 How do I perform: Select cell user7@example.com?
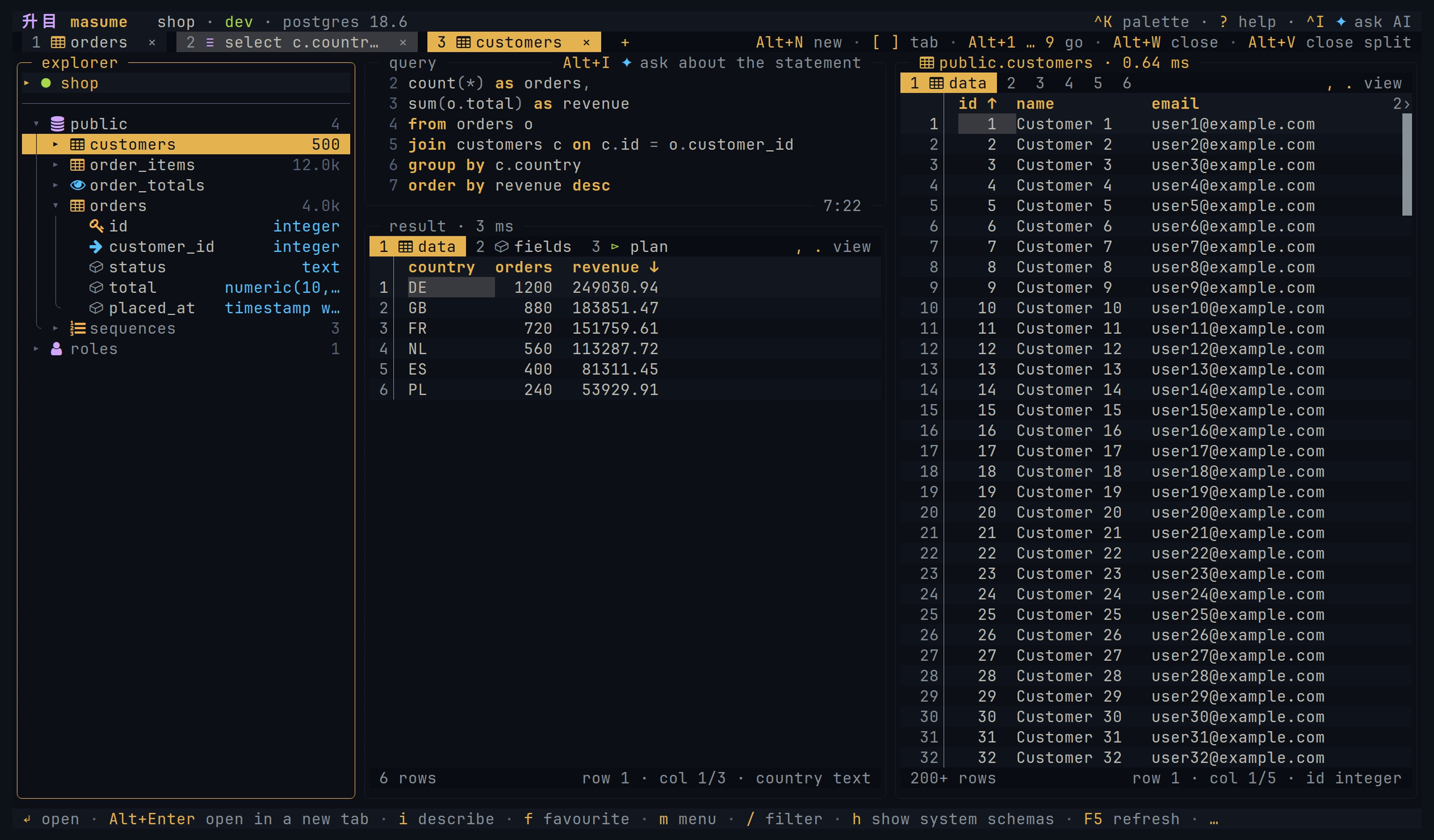[1233, 246]
